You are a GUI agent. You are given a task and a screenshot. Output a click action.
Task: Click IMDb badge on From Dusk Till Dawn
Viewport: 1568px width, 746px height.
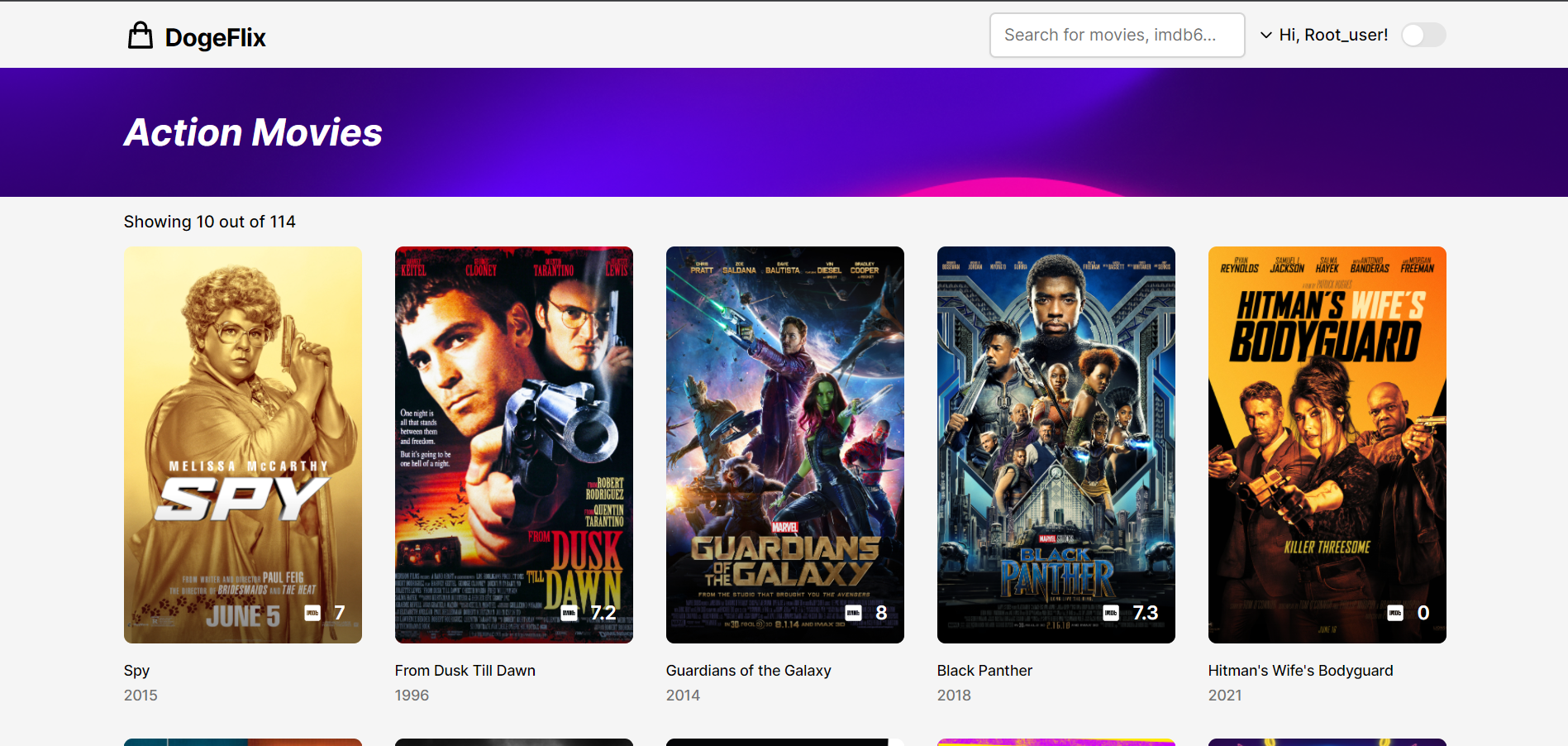tap(570, 613)
